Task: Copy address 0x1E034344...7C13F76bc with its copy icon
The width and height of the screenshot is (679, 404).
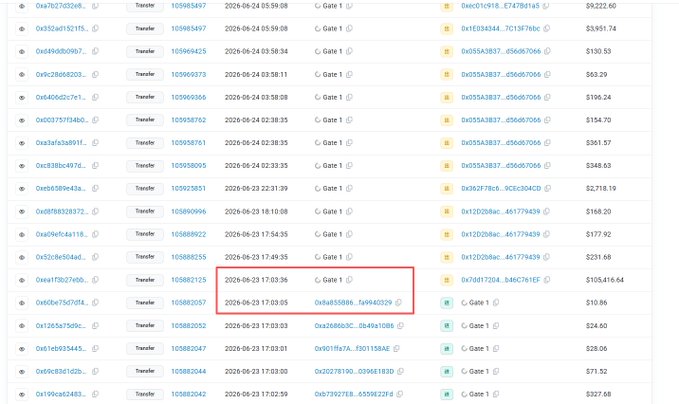Action: pyautogui.click(x=547, y=28)
